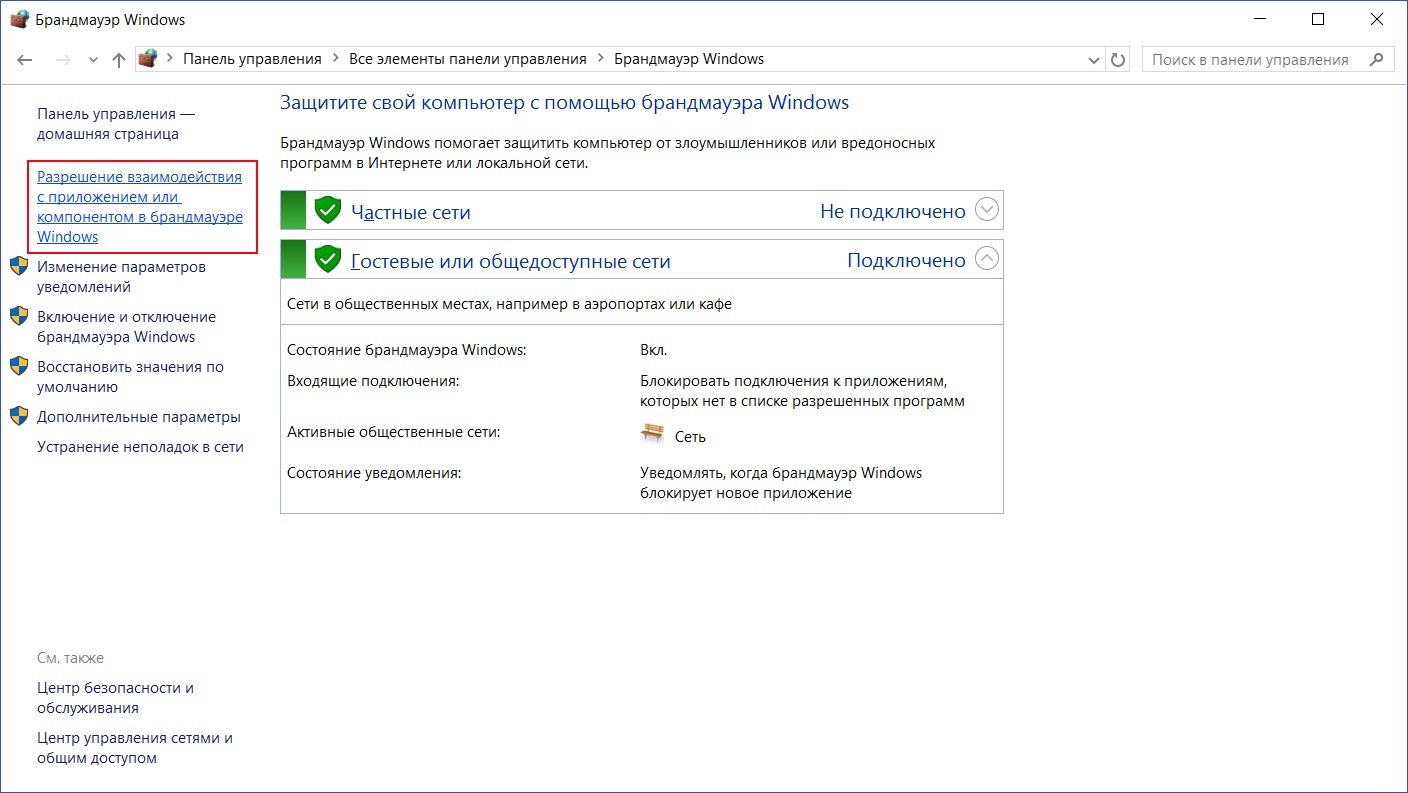The width and height of the screenshot is (1408, 793).
Task: Open Центр безопасности и обслуживания
Action: [x=115, y=698]
